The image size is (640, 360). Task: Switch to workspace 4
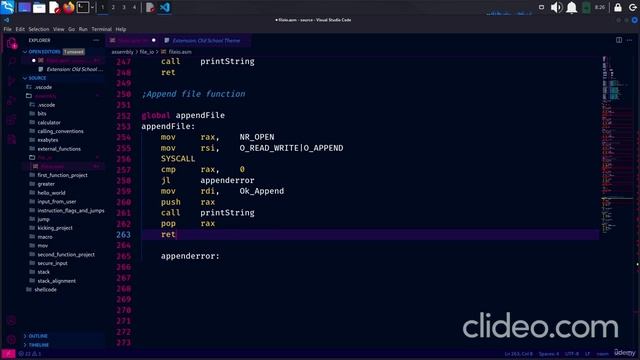pyautogui.click(x=134, y=7)
